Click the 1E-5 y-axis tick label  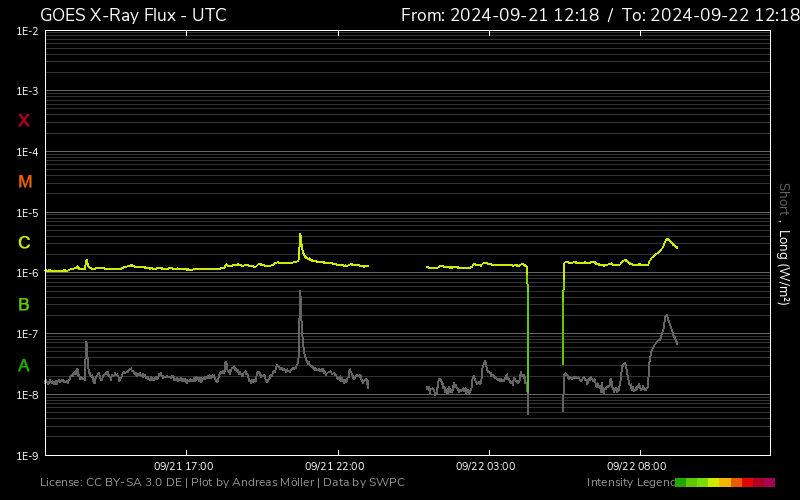point(28,213)
